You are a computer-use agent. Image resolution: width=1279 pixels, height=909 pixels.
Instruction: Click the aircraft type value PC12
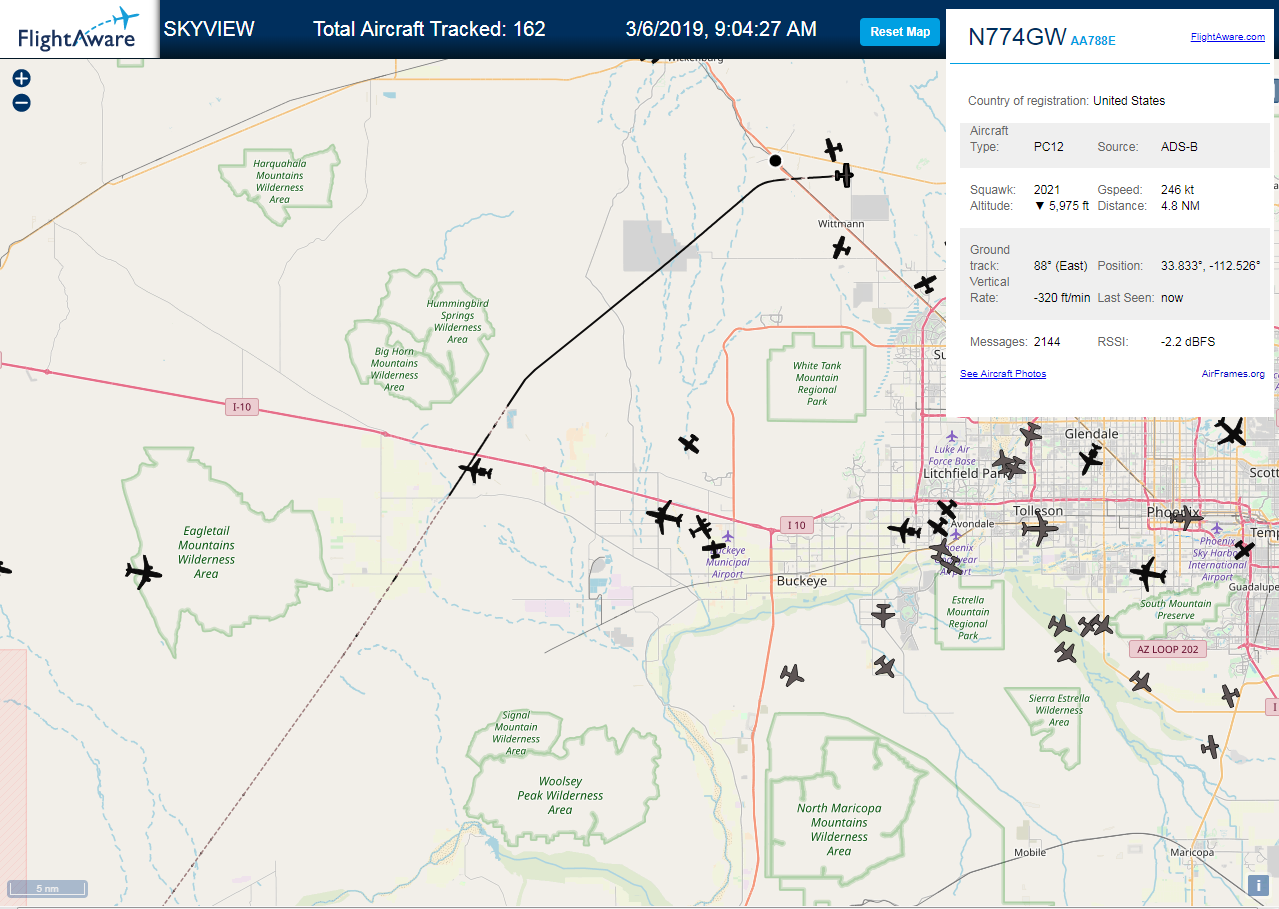point(1049,147)
